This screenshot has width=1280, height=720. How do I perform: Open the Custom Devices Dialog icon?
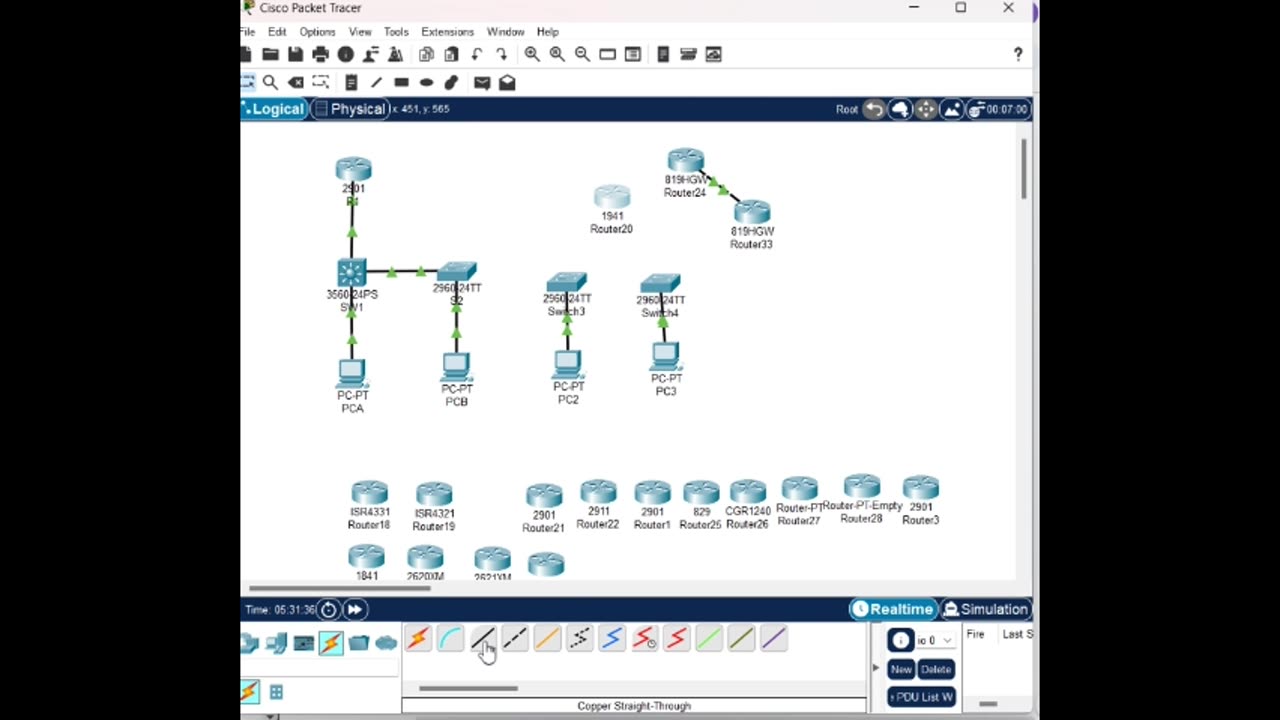(x=632, y=54)
